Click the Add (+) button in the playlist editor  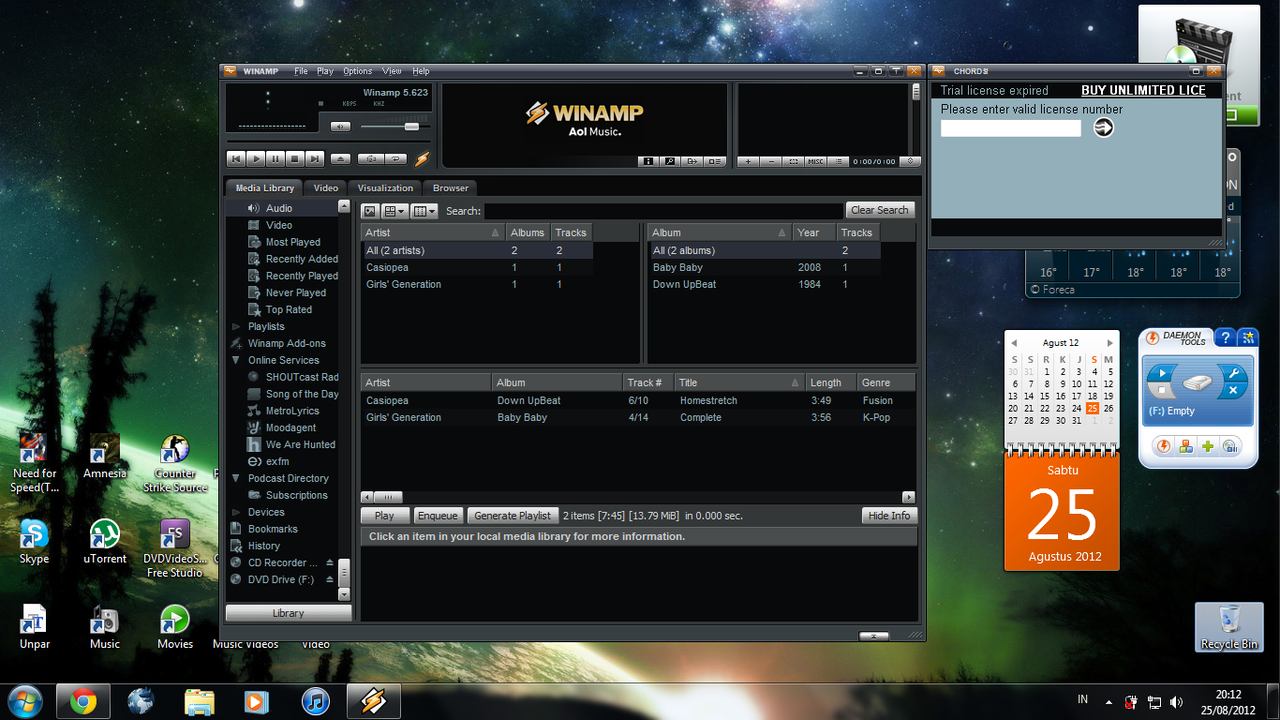click(x=749, y=161)
